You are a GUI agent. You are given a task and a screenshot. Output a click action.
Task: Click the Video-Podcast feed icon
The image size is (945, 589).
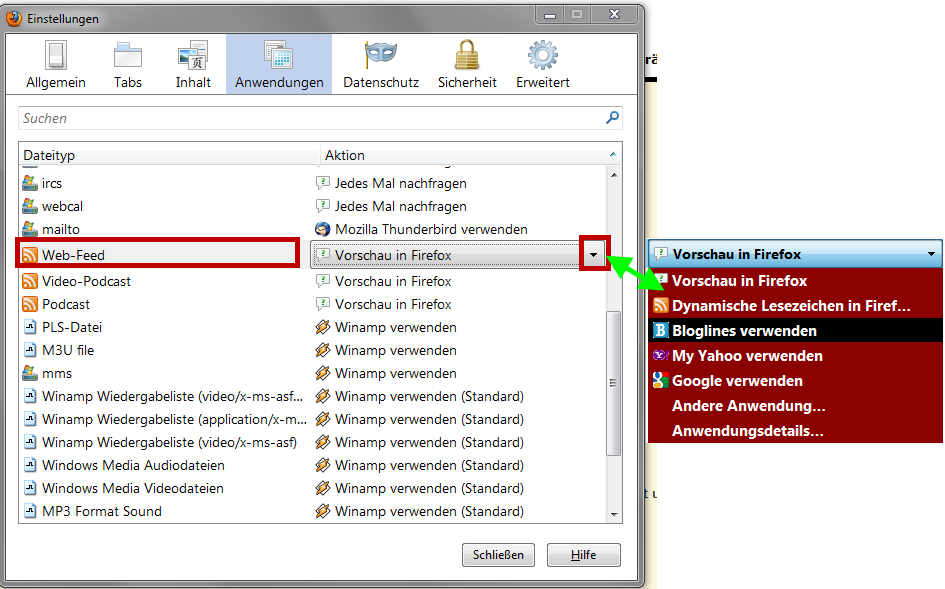point(30,281)
